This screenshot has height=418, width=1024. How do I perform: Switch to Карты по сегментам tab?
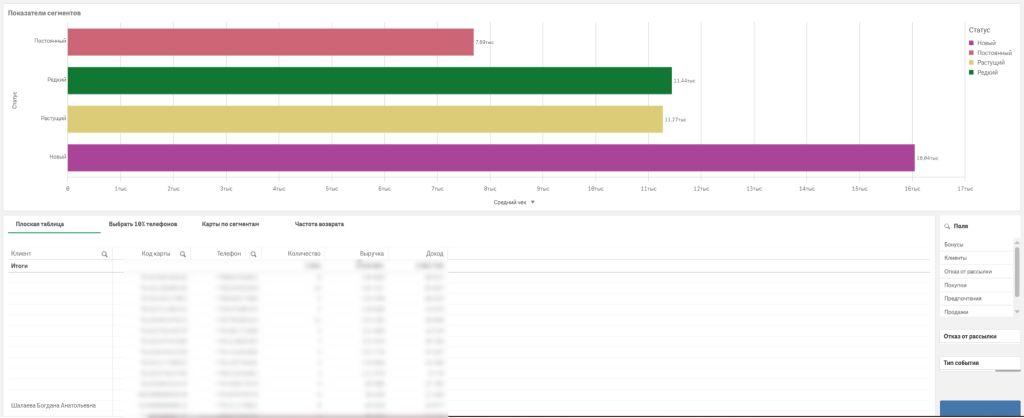point(230,224)
